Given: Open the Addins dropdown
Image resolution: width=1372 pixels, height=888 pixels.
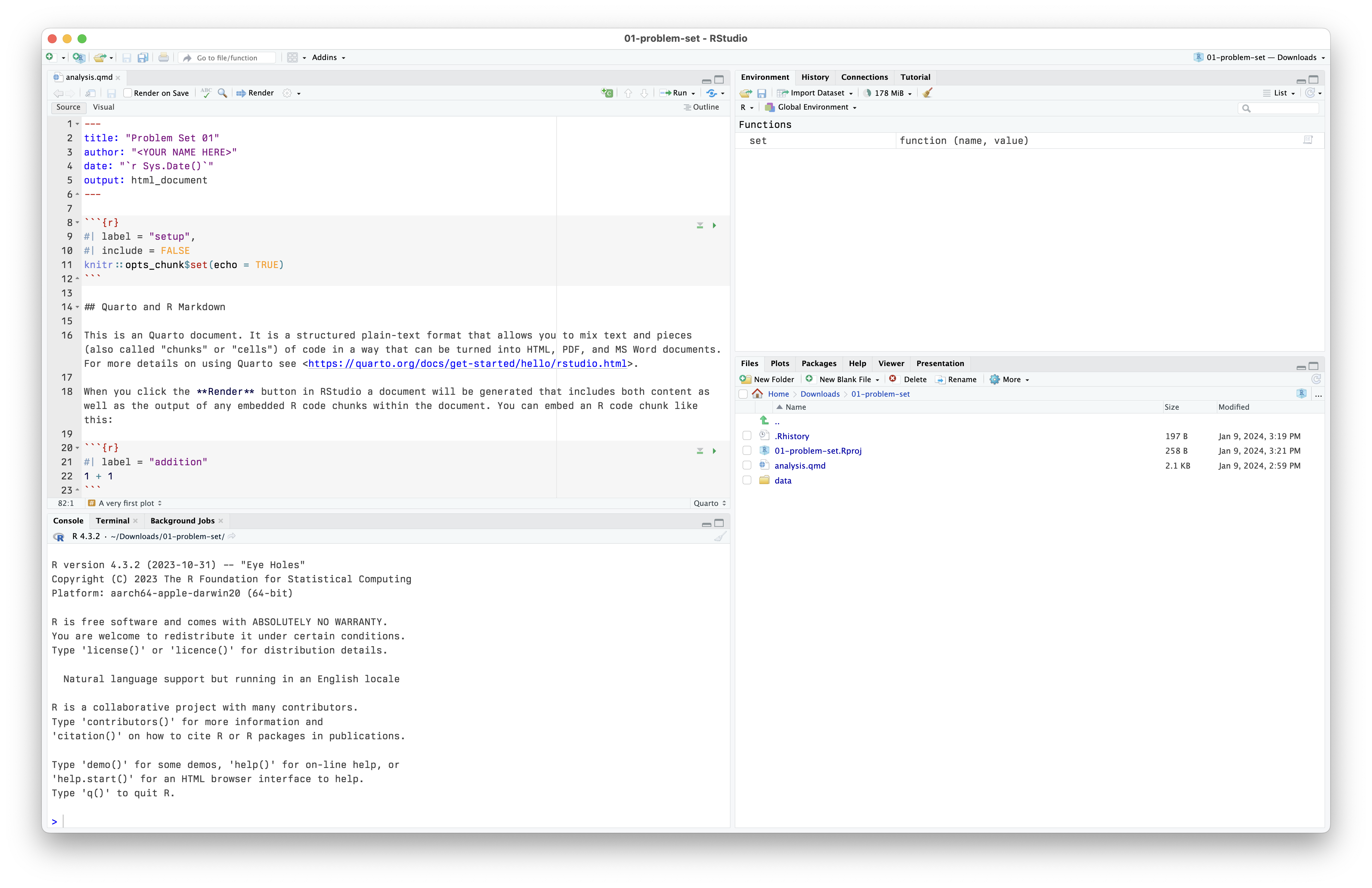Looking at the screenshot, I should [328, 58].
